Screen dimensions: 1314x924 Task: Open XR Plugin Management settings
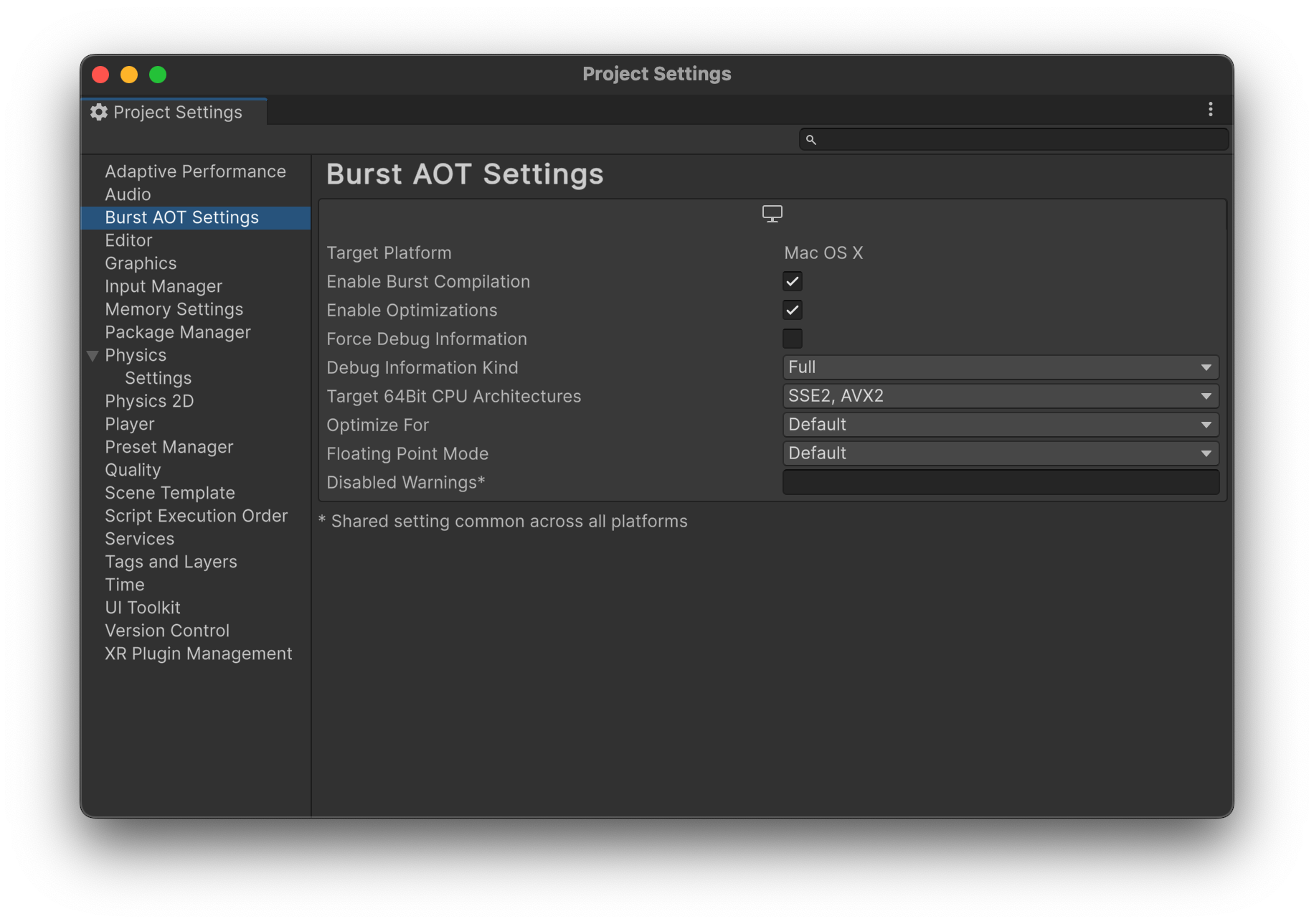198,653
